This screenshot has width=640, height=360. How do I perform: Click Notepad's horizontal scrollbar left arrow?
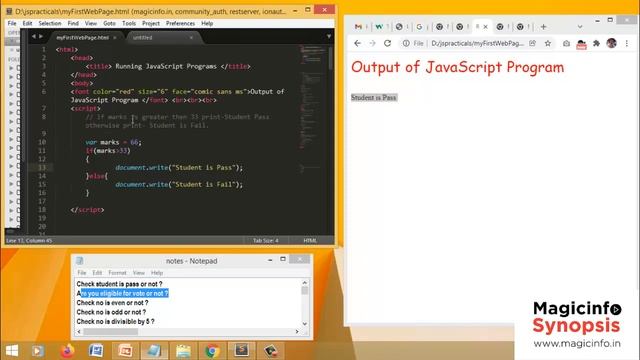(x=79, y=332)
